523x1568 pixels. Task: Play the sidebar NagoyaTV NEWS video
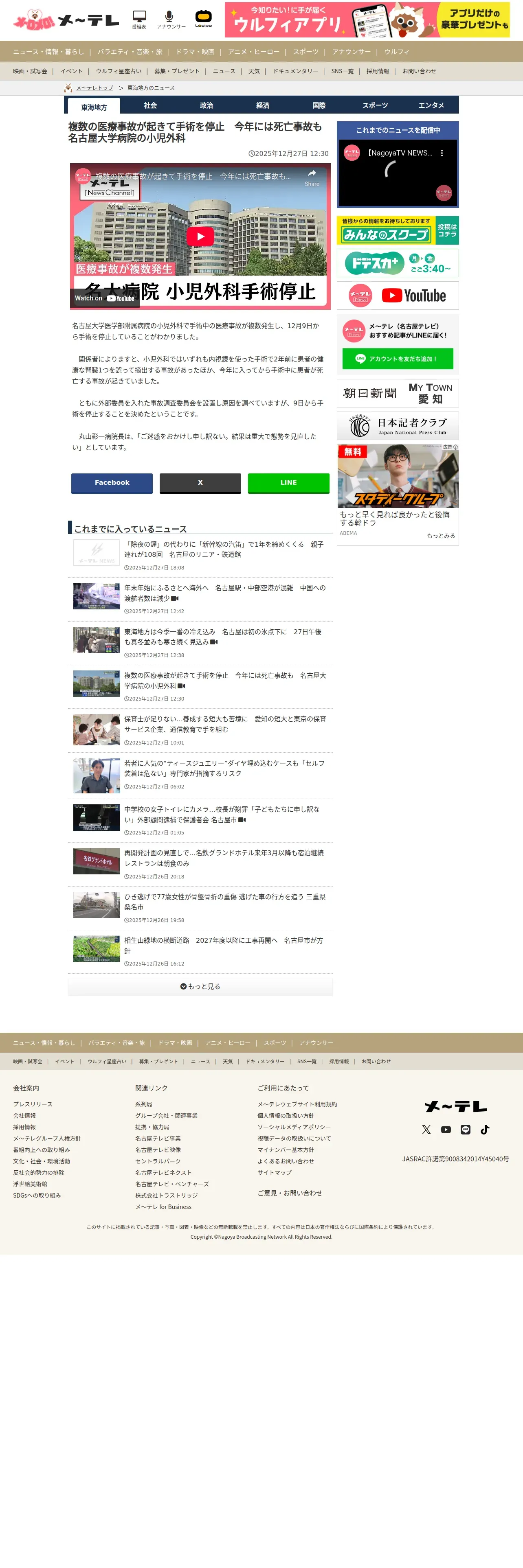(x=398, y=172)
